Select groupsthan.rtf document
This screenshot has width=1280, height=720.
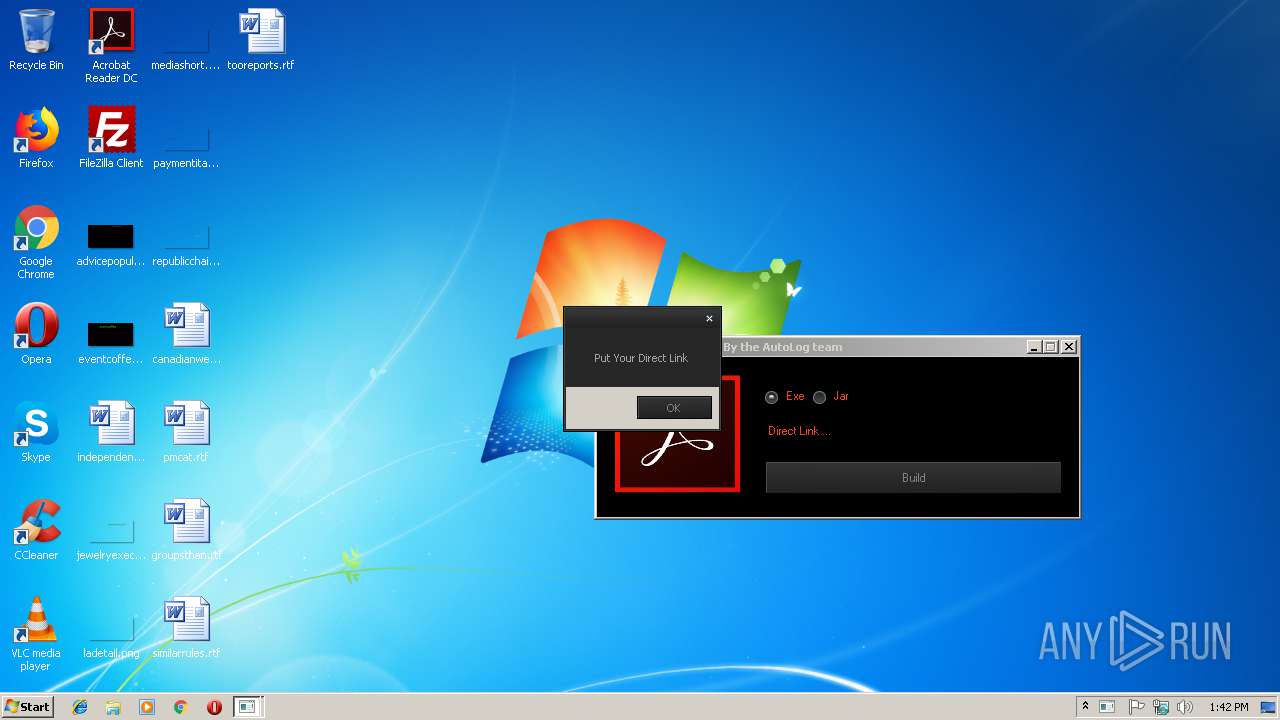point(186,530)
